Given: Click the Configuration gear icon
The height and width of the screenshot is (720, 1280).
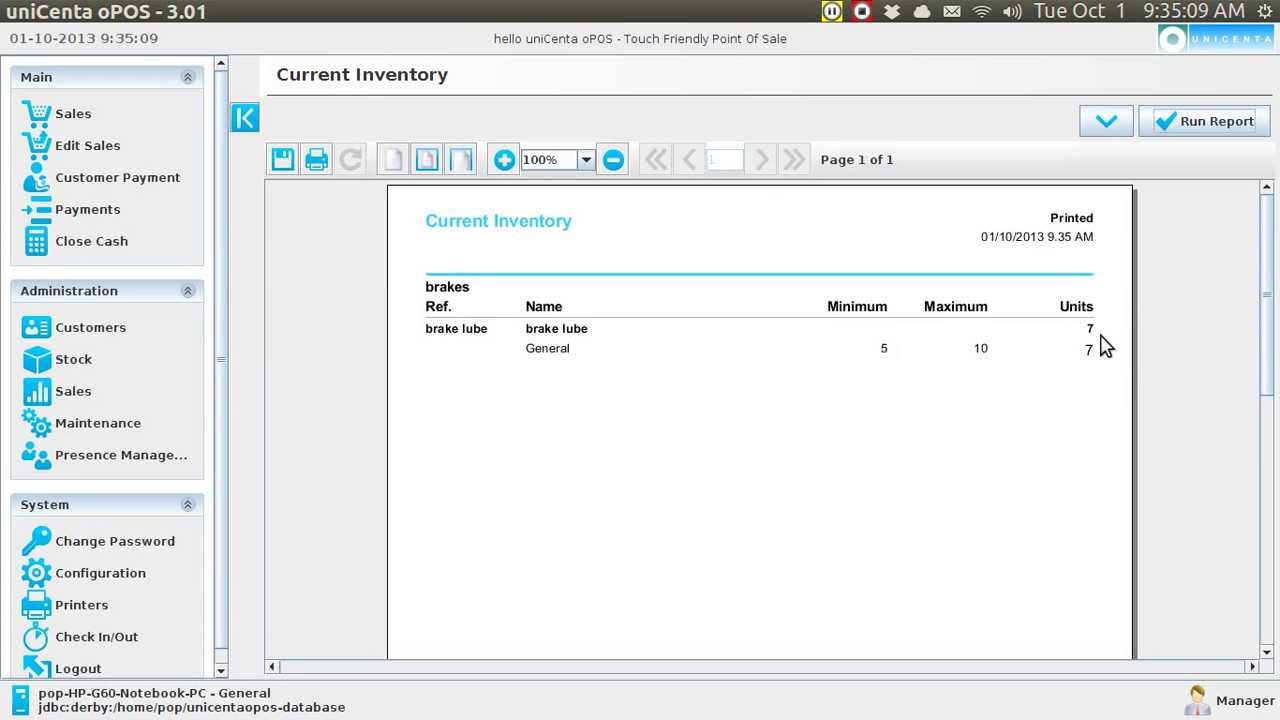Looking at the screenshot, I should click(x=36, y=573).
